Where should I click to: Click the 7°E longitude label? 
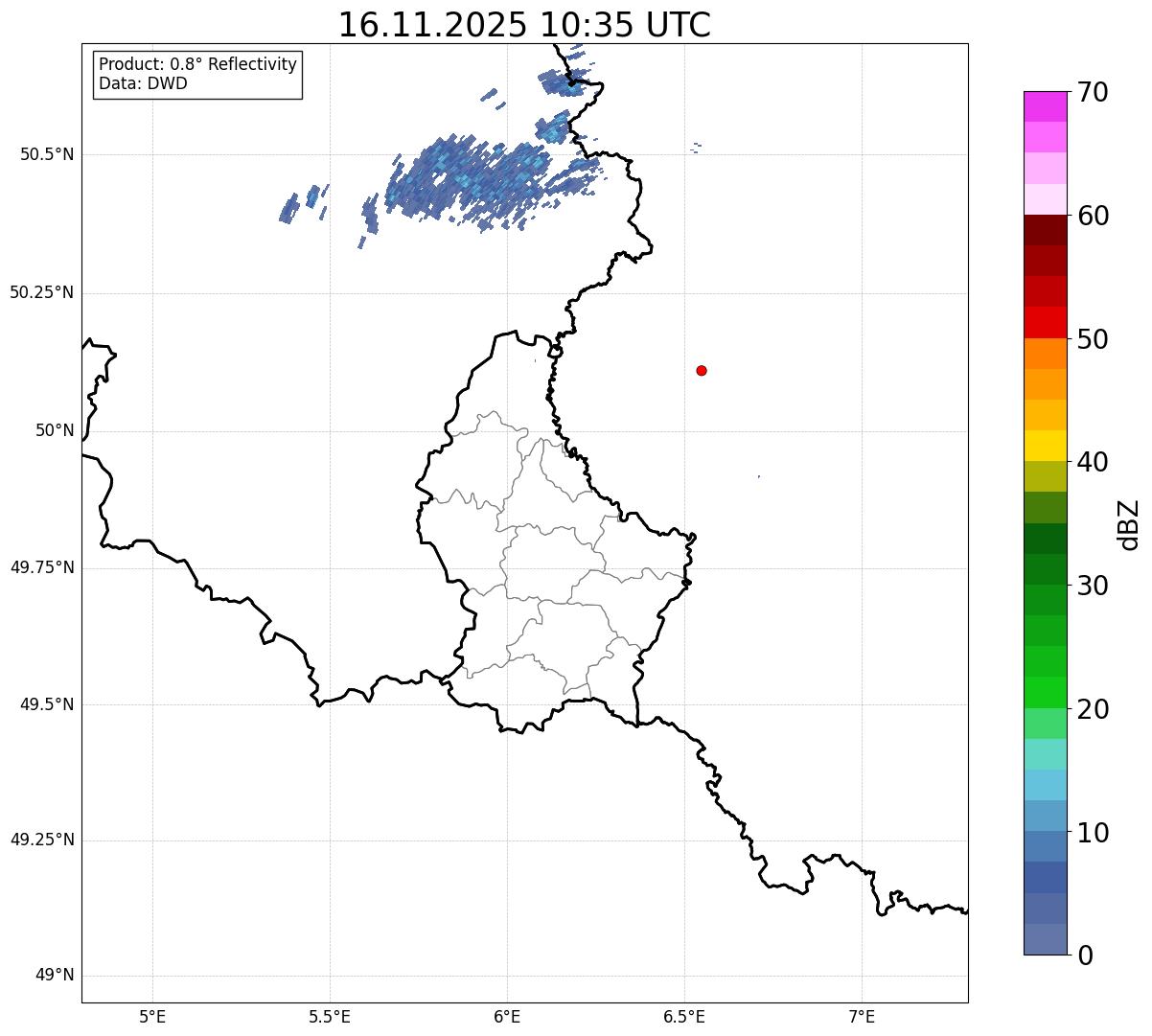click(863, 1016)
